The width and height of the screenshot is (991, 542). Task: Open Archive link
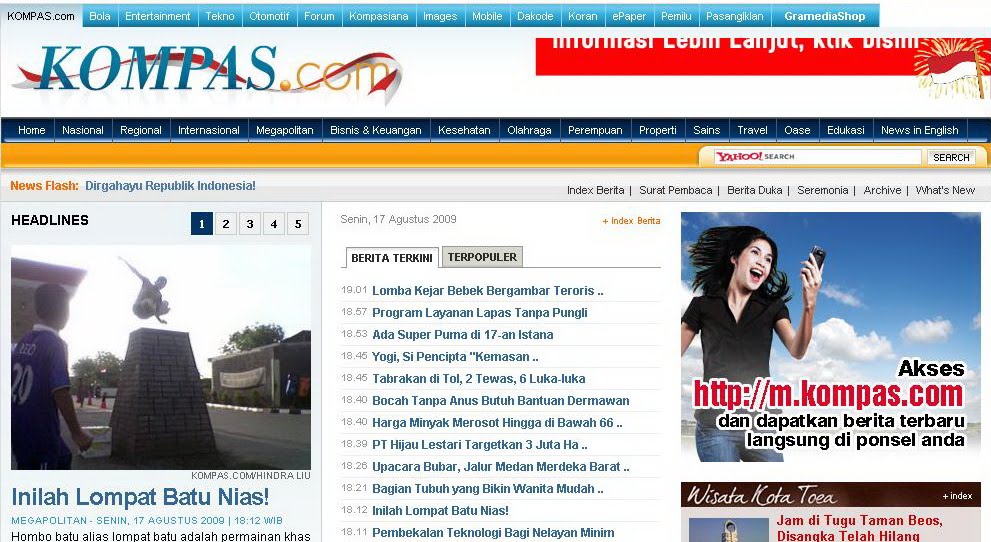coord(882,190)
